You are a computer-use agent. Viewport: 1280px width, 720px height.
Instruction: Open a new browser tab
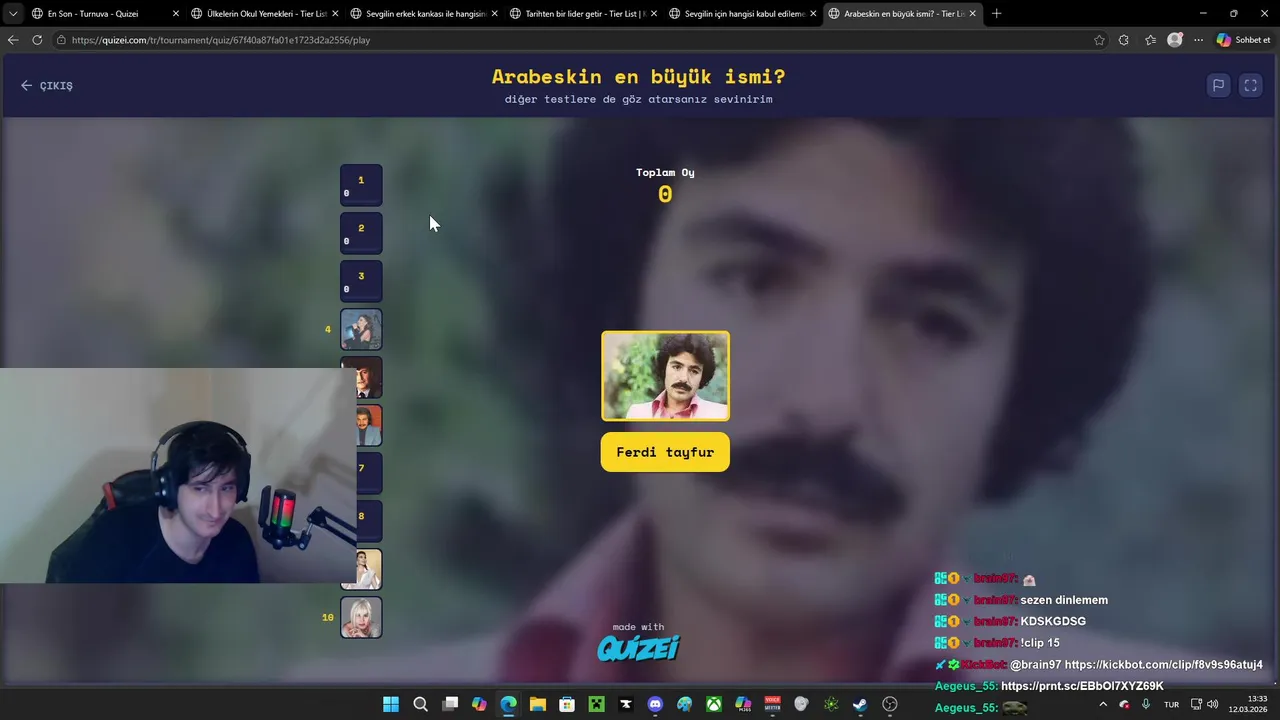click(x=996, y=14)
